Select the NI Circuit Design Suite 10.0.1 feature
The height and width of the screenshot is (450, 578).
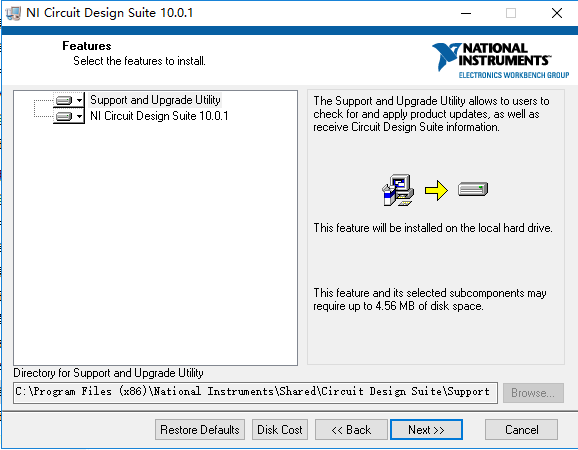point(159,116)
